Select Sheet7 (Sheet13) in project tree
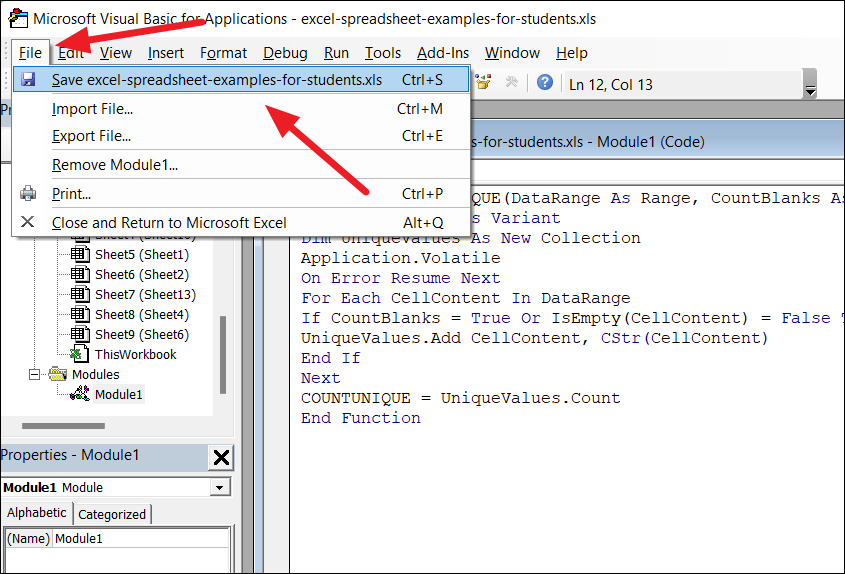 tap(146, 294)
